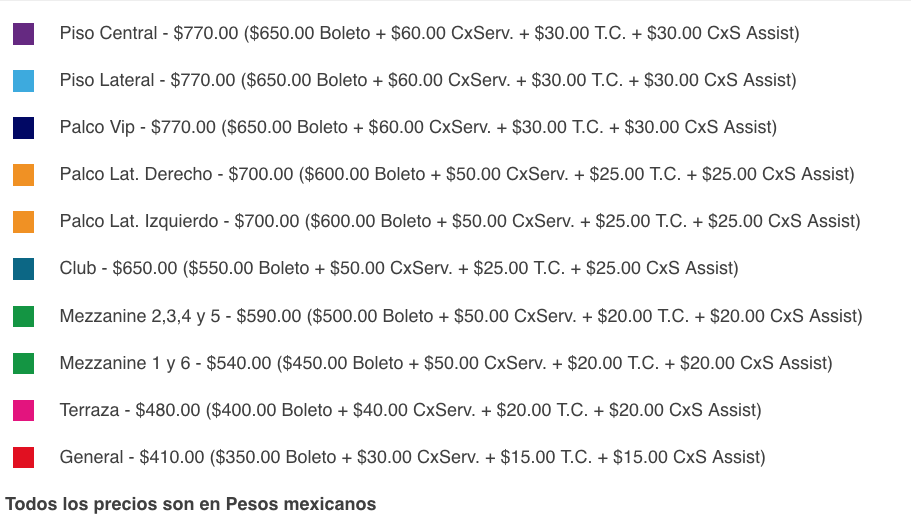Click the Palco Lat. Izquierdo $700.00 text

pyautogui.click(x=460, y=221)
